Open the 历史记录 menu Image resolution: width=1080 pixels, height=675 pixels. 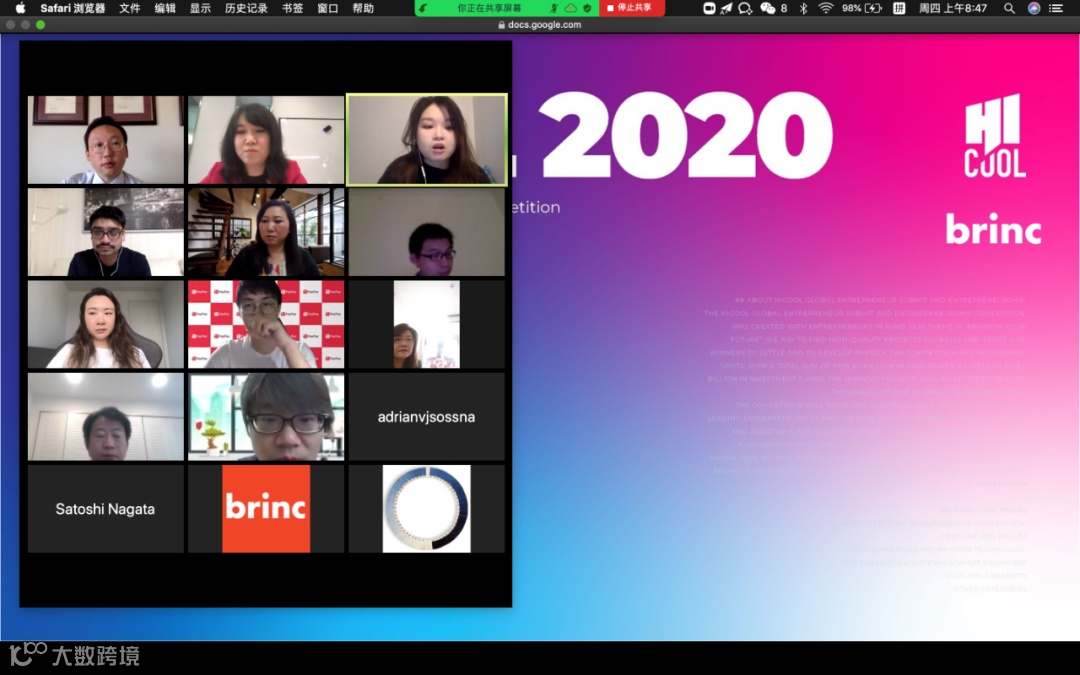(x=246, y=8)
